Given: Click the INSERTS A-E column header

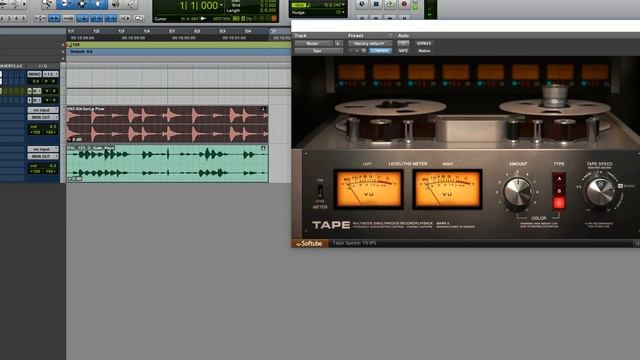Looking at the screenshot, I should tap(11, 66).
